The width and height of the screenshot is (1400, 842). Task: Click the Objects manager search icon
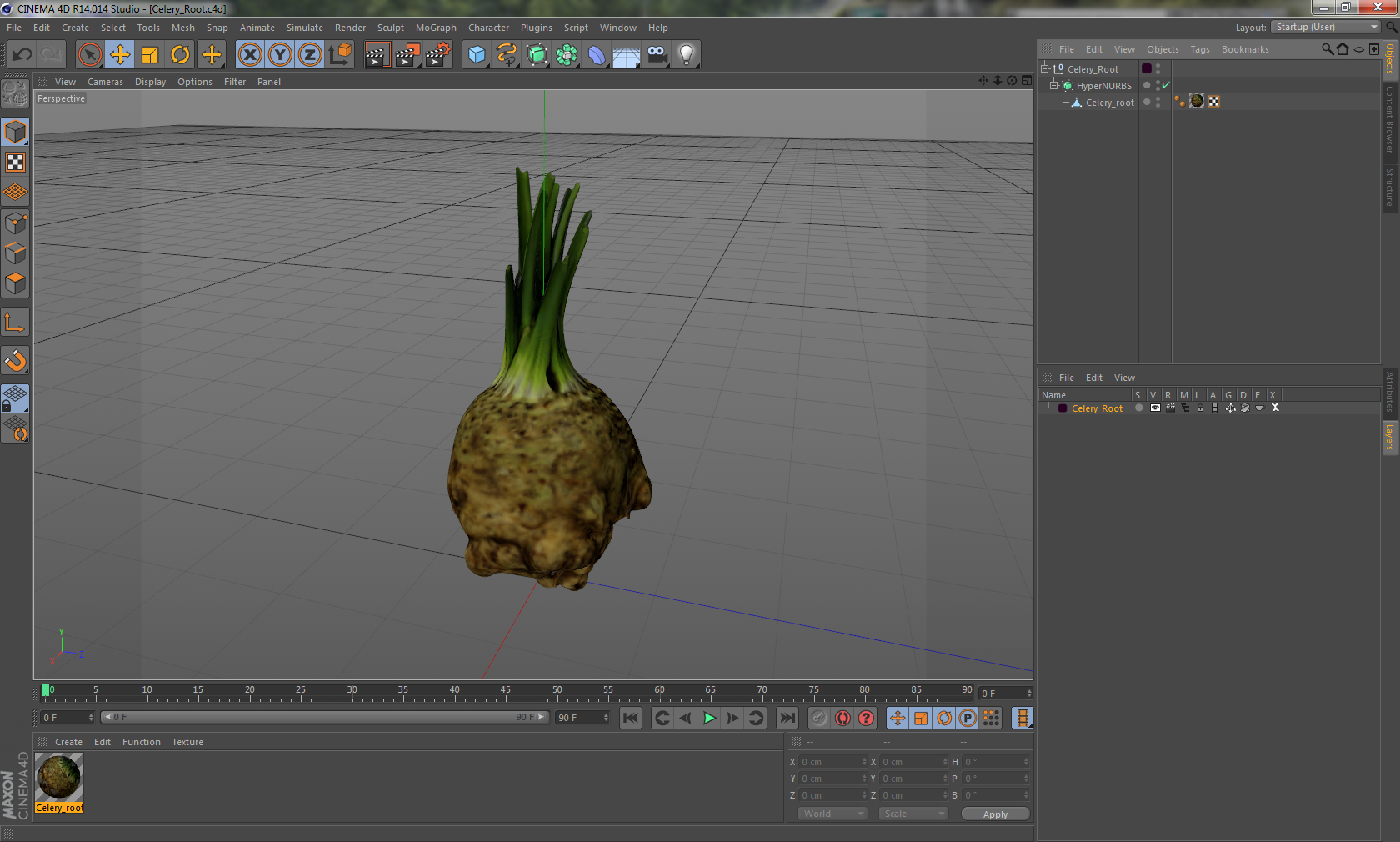pyautogui.click(x=1327, y=49)
